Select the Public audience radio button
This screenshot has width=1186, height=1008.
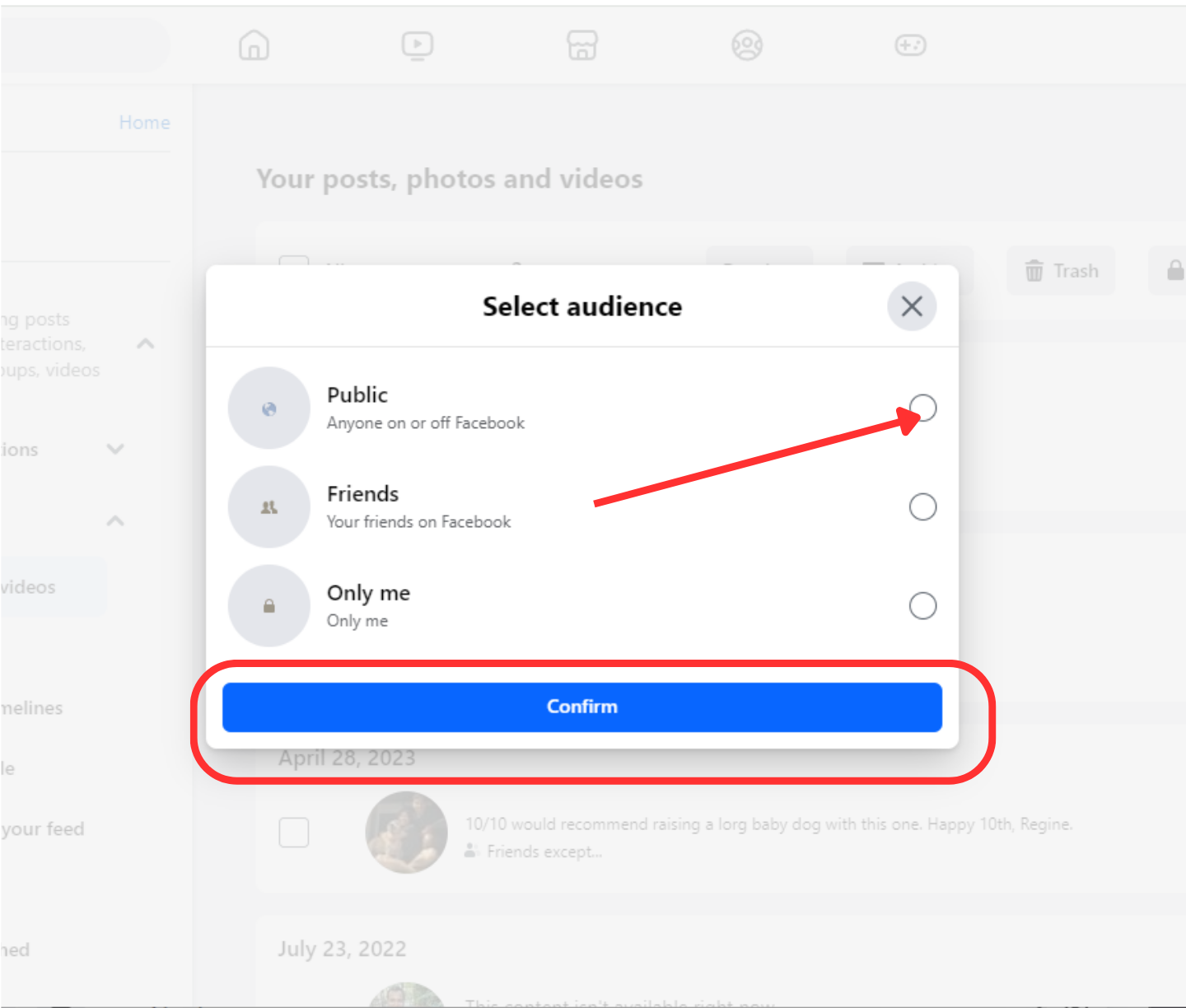pos(922,408)
